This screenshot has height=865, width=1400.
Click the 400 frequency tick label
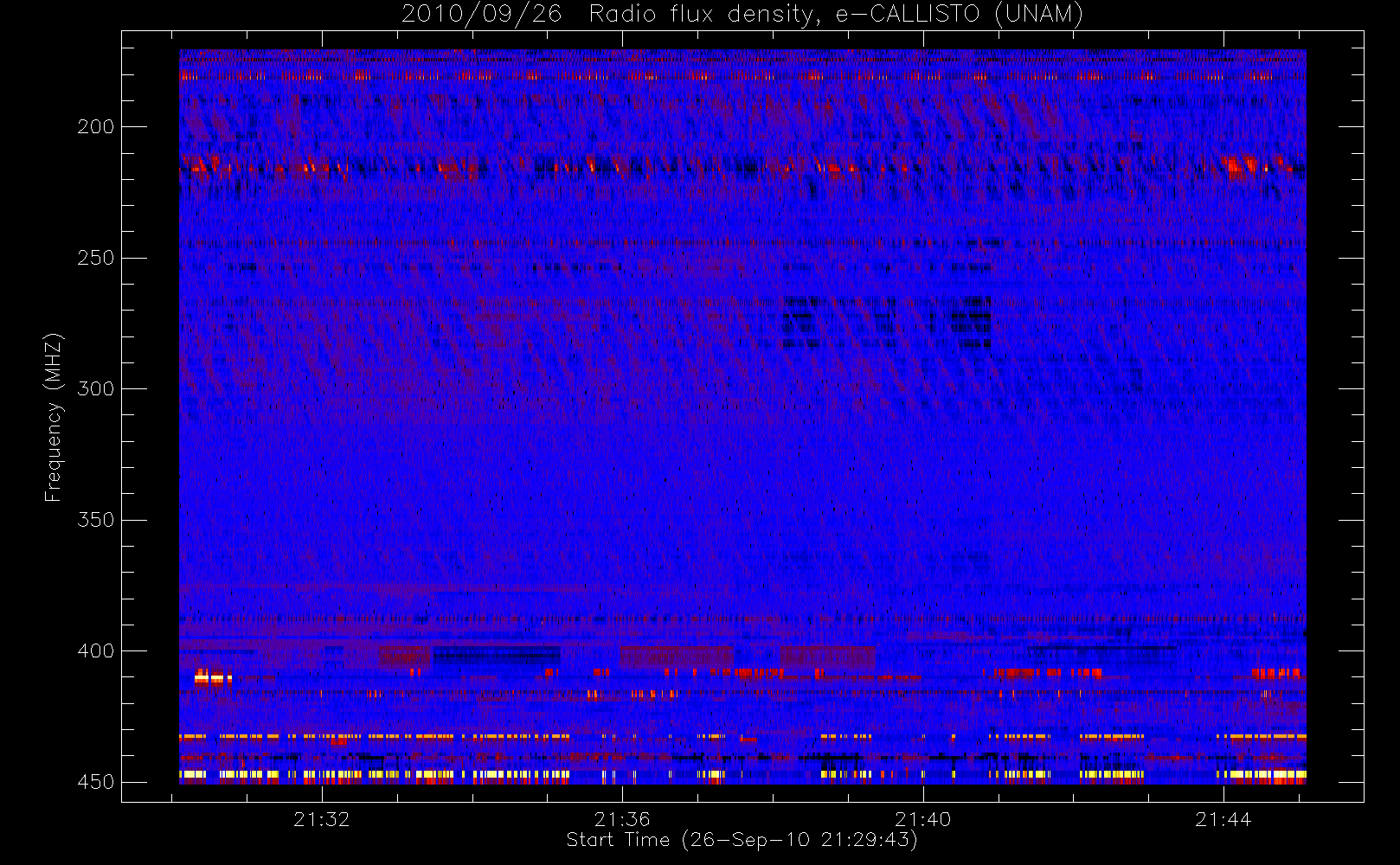(x=95, y=651)
